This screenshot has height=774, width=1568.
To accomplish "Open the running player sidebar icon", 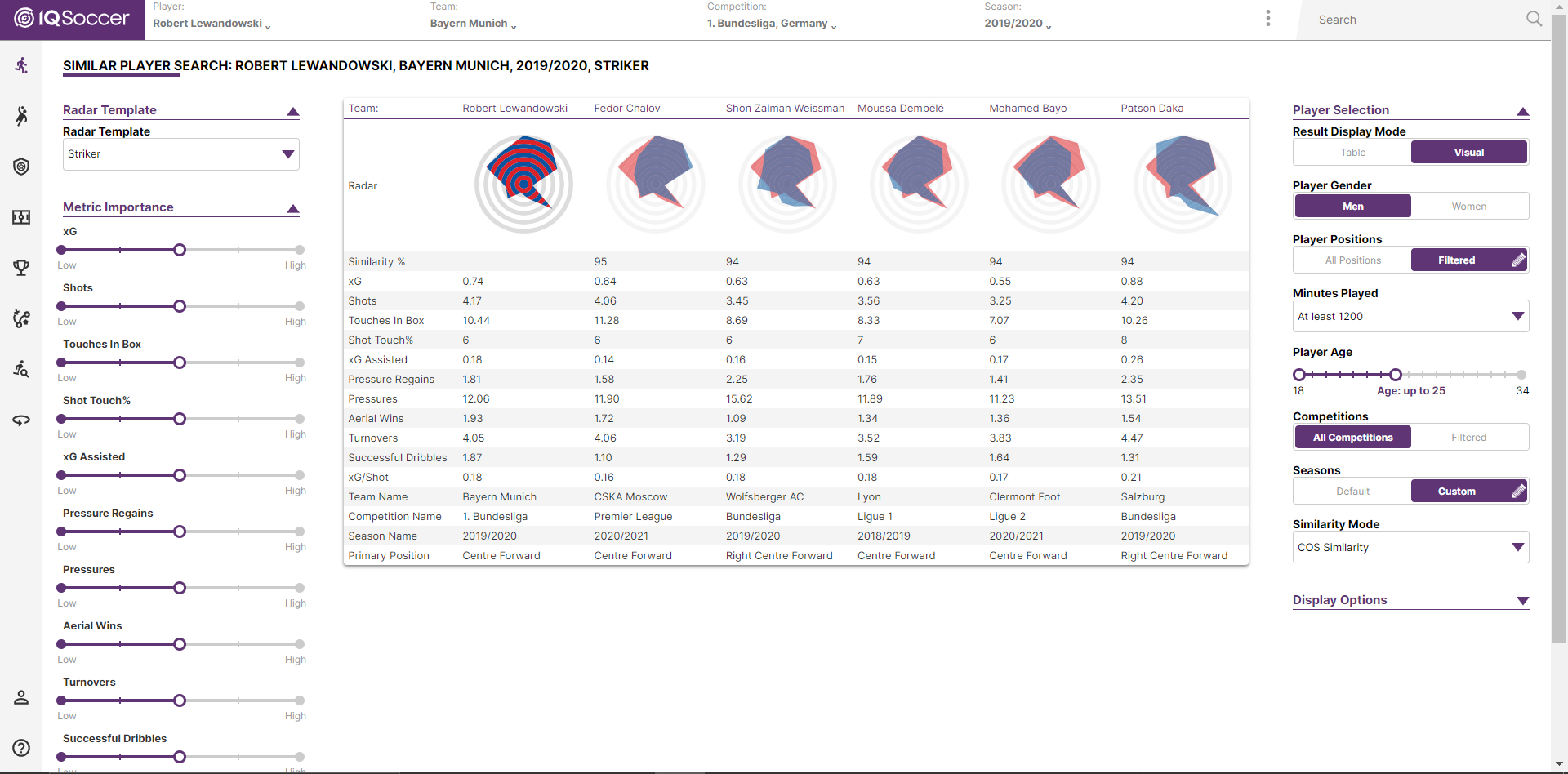I will [x=21, y=65].
